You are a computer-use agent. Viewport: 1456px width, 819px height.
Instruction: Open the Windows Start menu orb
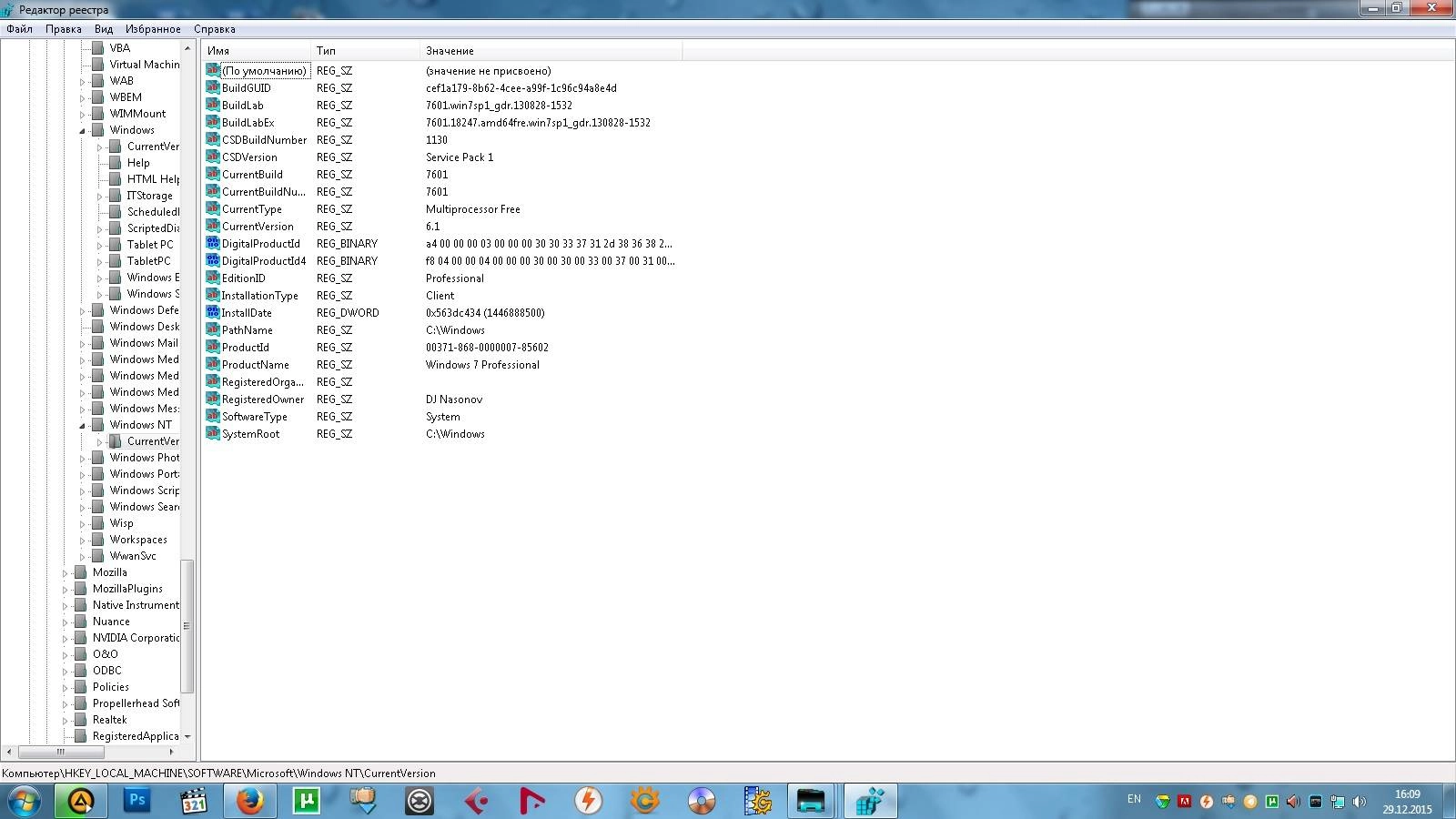[x=24, y=802]
